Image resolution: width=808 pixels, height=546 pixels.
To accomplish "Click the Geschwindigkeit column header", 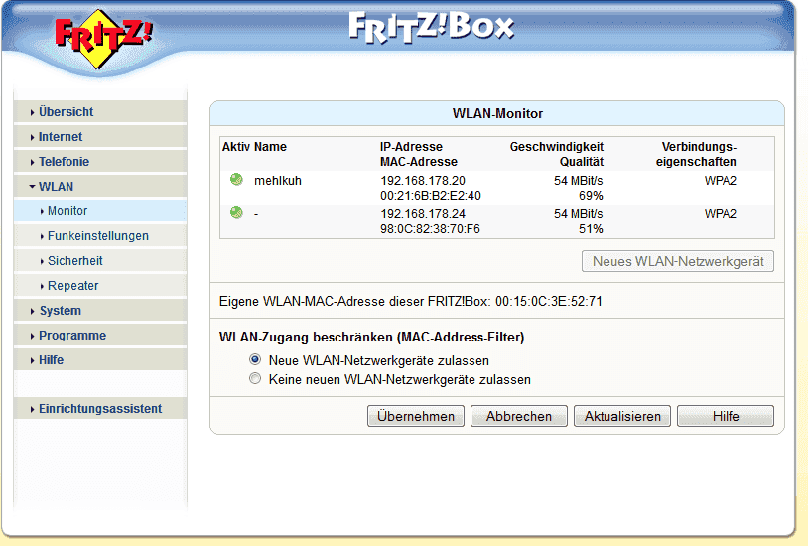I will coord(557,147).
